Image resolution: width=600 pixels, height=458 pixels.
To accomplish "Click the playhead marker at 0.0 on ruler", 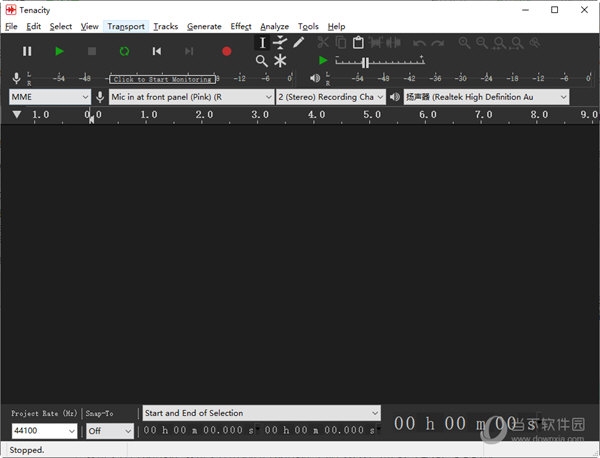I will (x=91, y=120).
